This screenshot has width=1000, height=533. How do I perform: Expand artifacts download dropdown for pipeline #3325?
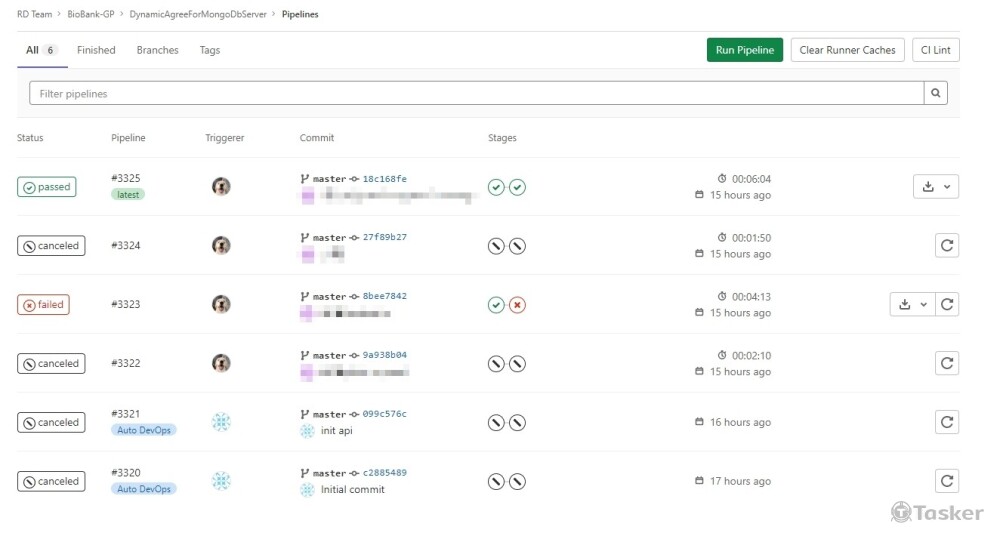pyautogui.click(x=936, y=187)
